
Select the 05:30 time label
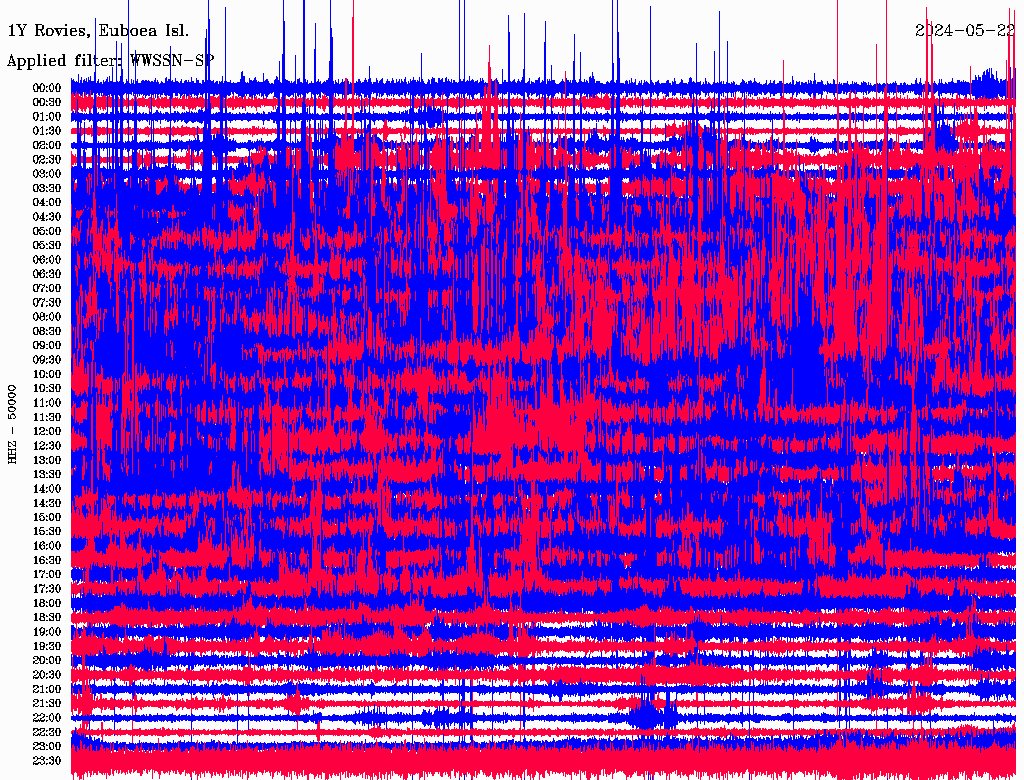(47, 246)
